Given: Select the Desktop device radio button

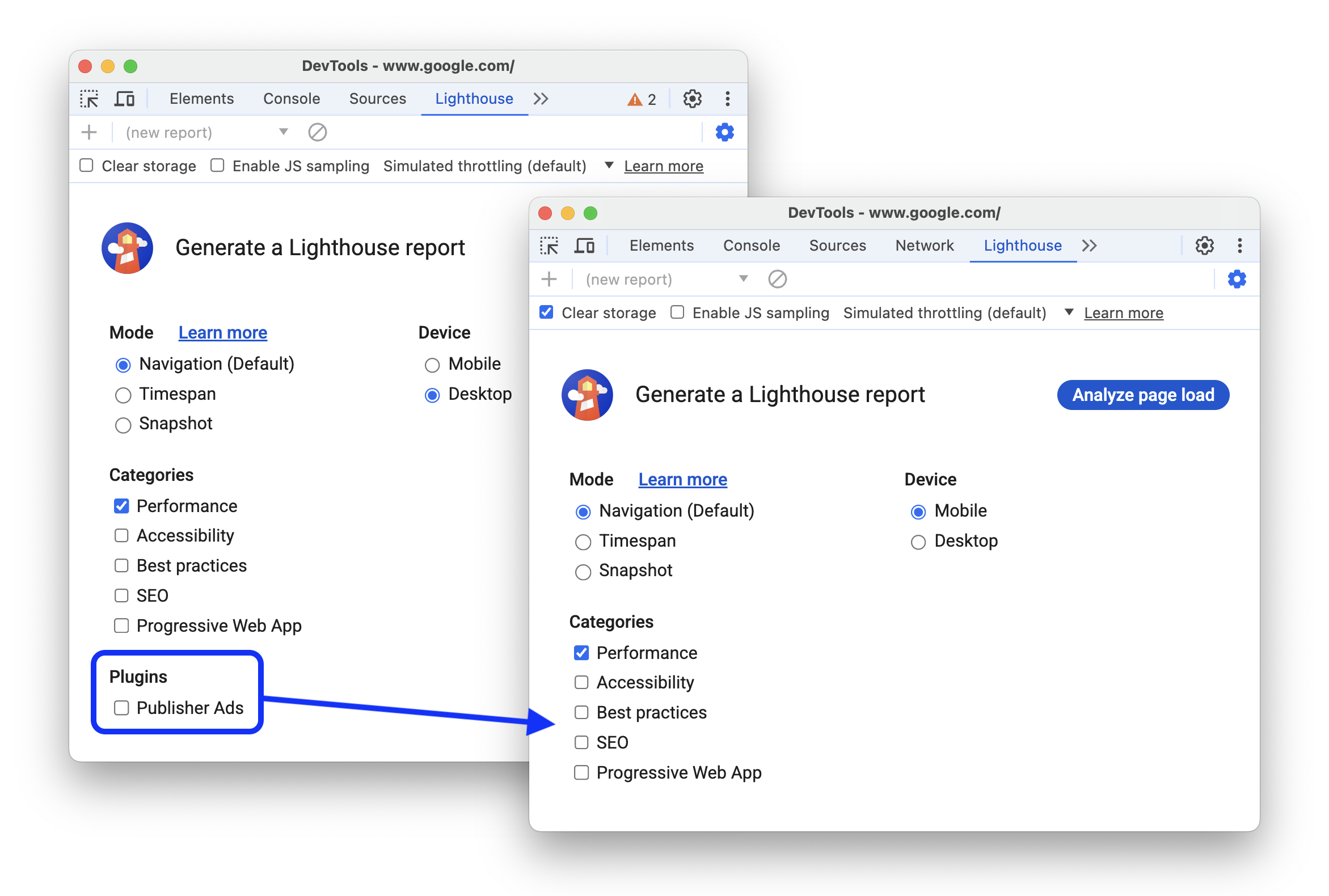Looking at the screenshot, I should [x=916, y=542].
